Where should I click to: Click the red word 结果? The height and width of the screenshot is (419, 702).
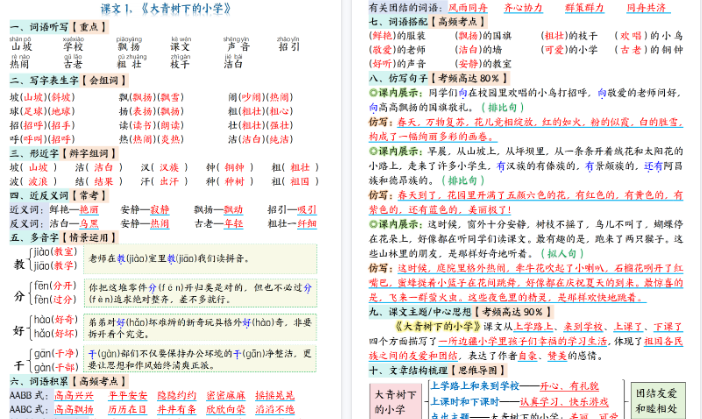coord(103,181)
